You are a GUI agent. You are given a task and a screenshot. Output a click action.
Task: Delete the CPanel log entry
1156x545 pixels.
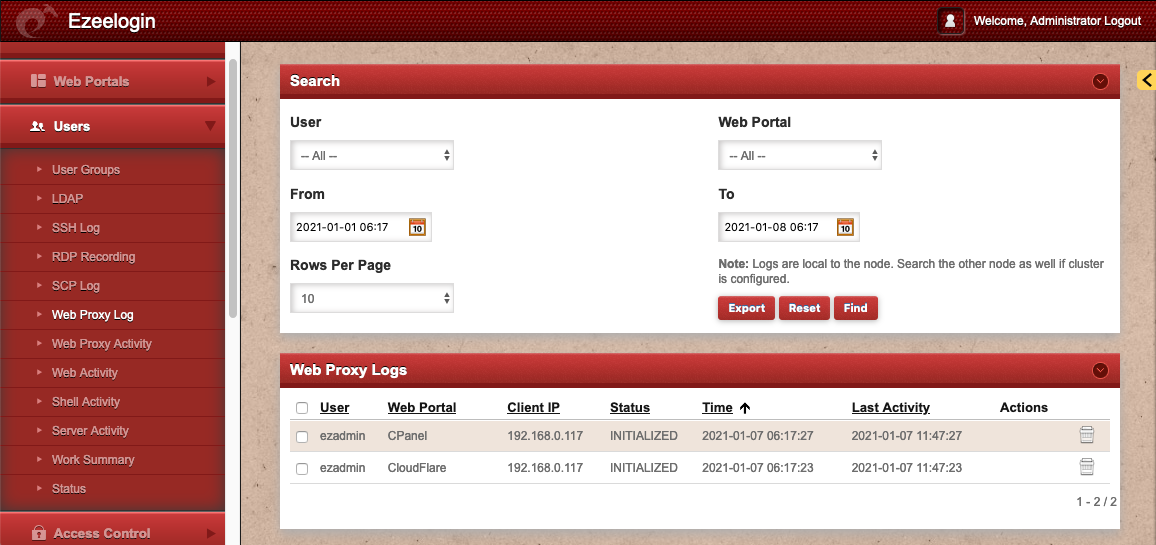pyautogui.click(x=1086, y=435)
